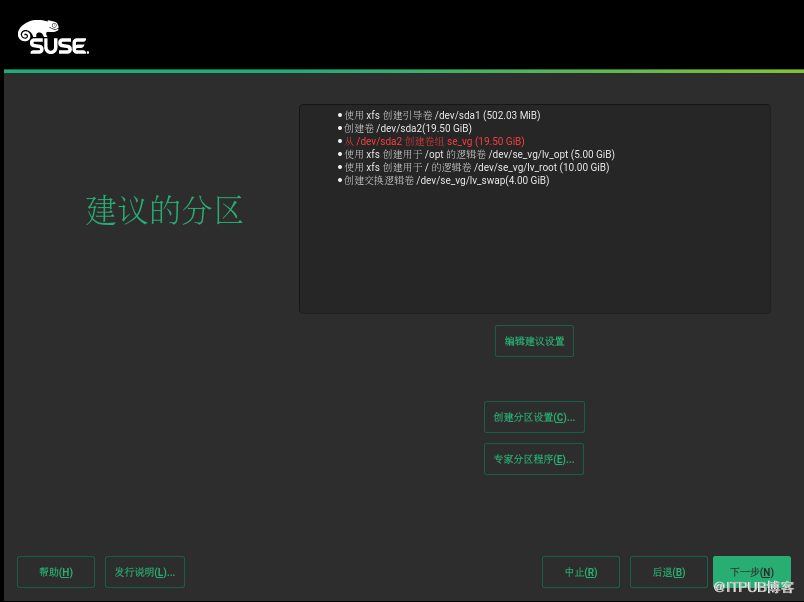This screenshot has height=602, width=804.
Task: Proceed with 下一步(N) button
Action: [x=752, y=572]
